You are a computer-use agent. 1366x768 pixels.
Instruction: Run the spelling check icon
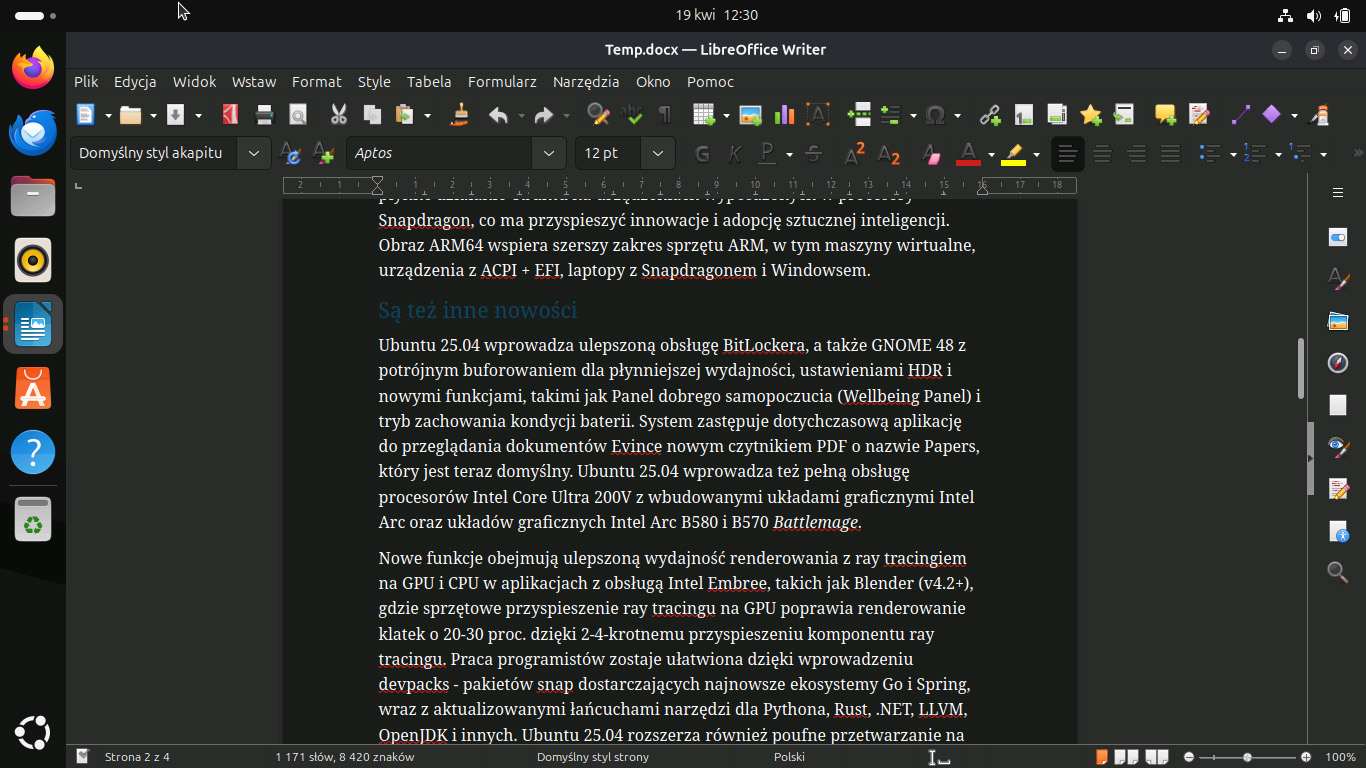pos(631,115)
